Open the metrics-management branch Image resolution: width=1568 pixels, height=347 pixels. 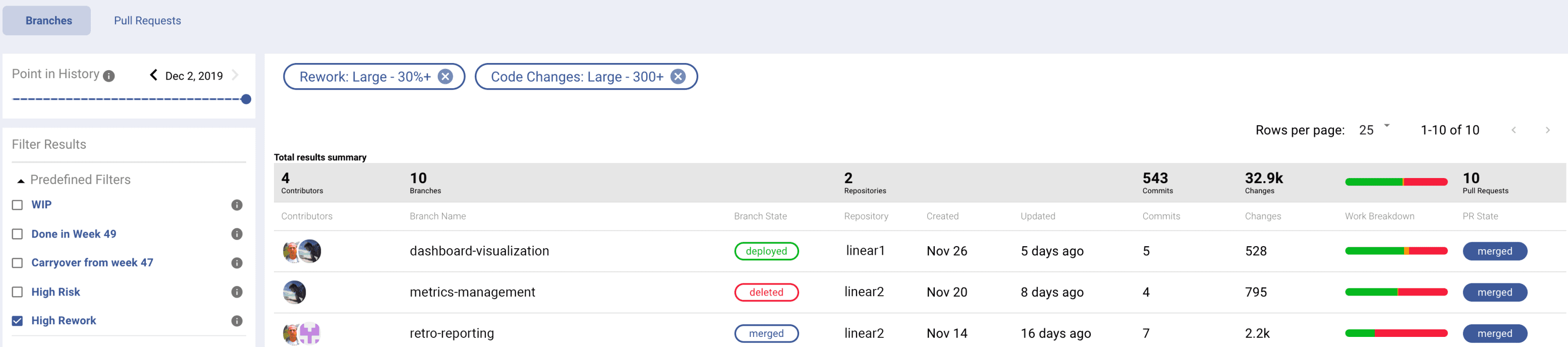(472, 292)
